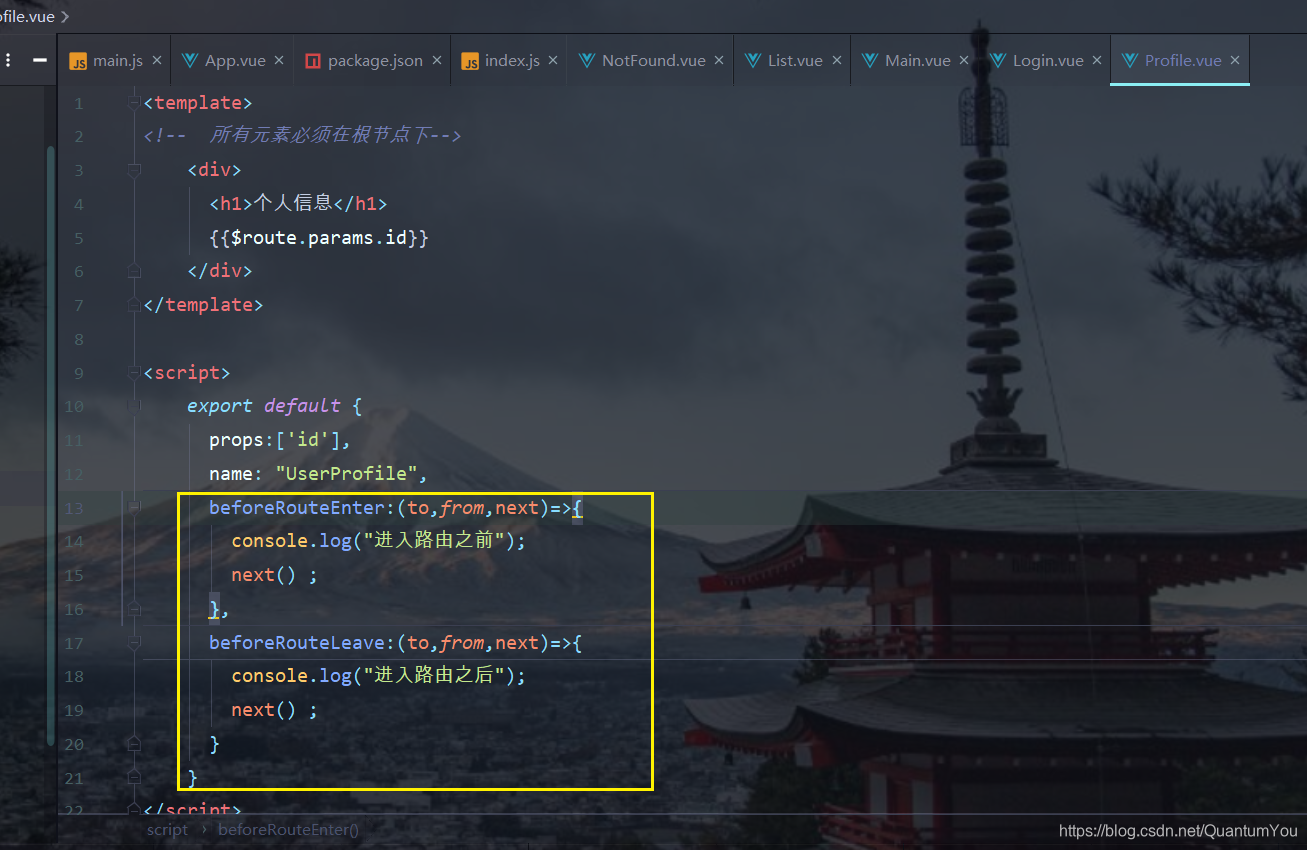Collapse beforeRouteLeave function on line 17
Viewport: 1307px width, 850px height.
133,642
